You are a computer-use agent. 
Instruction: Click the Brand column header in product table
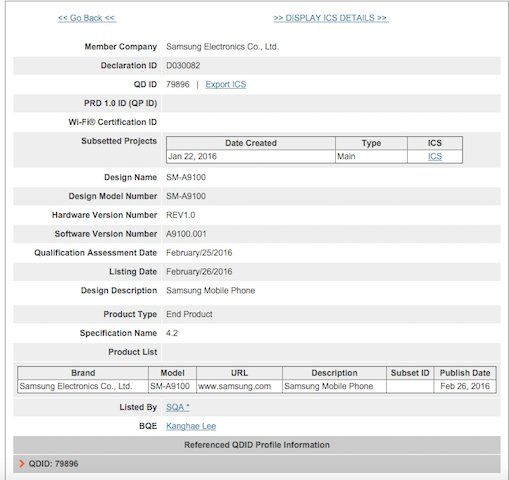point(83,373)
